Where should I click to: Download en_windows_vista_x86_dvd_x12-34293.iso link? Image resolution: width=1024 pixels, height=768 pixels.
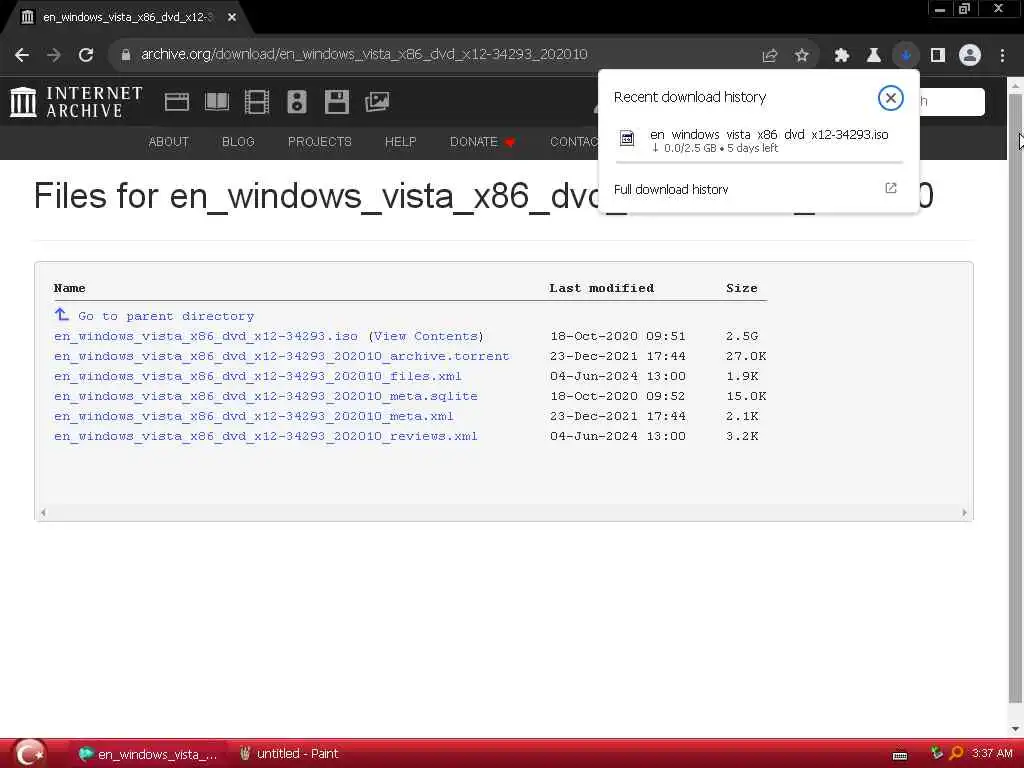tap(206, 336)
